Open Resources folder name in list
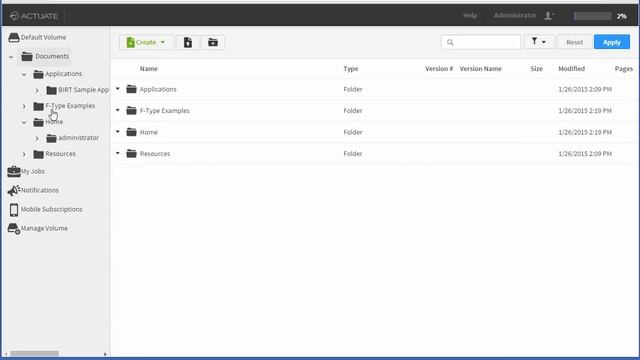The image size is (640, 360). click(155, 153)
